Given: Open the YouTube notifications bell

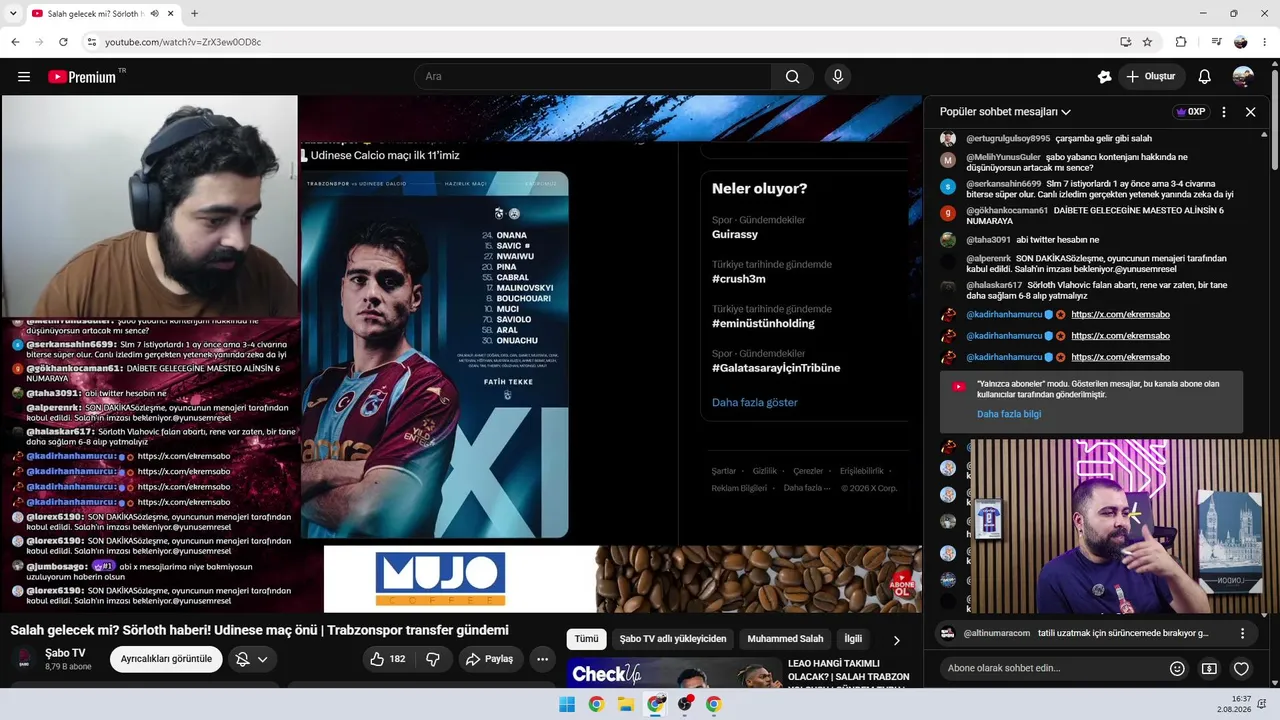Looking at the screenshot, I should pyautogui.click(x=1205, y=77).
